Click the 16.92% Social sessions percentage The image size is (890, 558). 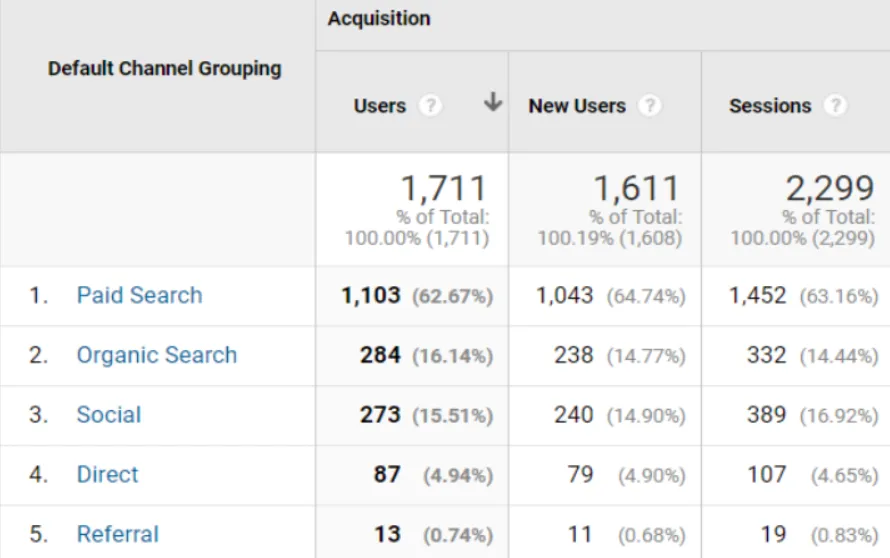point(839,416)
